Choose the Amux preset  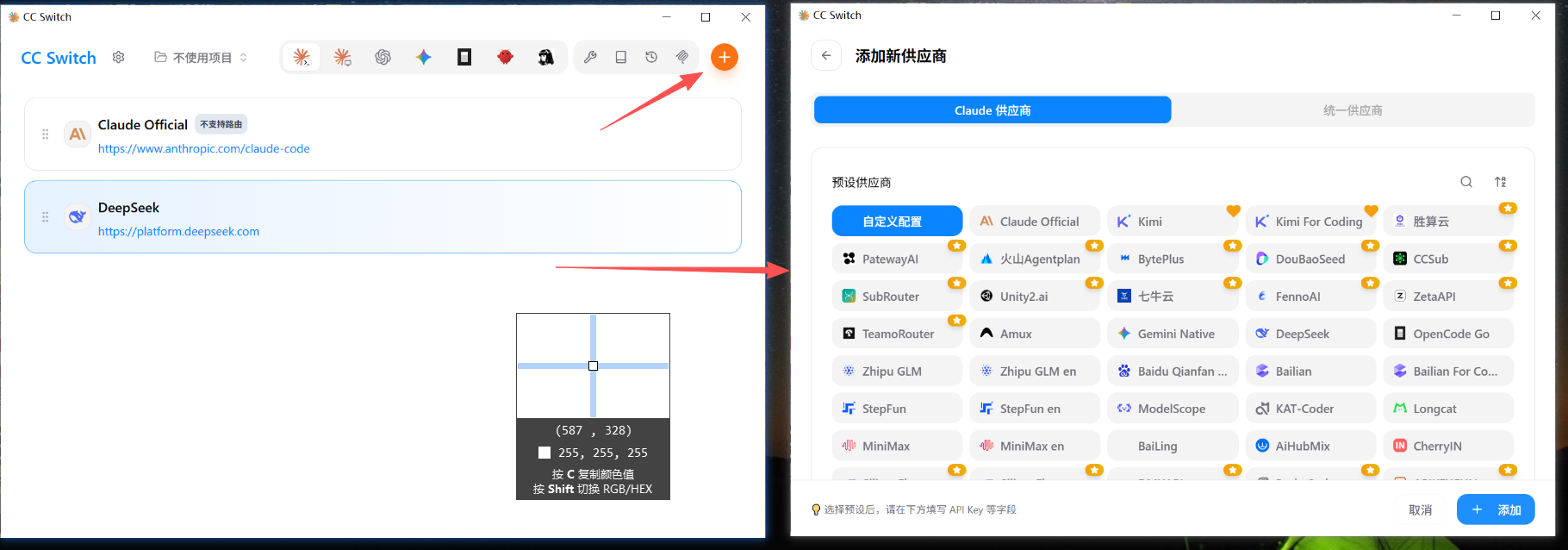click(1035, 334)
